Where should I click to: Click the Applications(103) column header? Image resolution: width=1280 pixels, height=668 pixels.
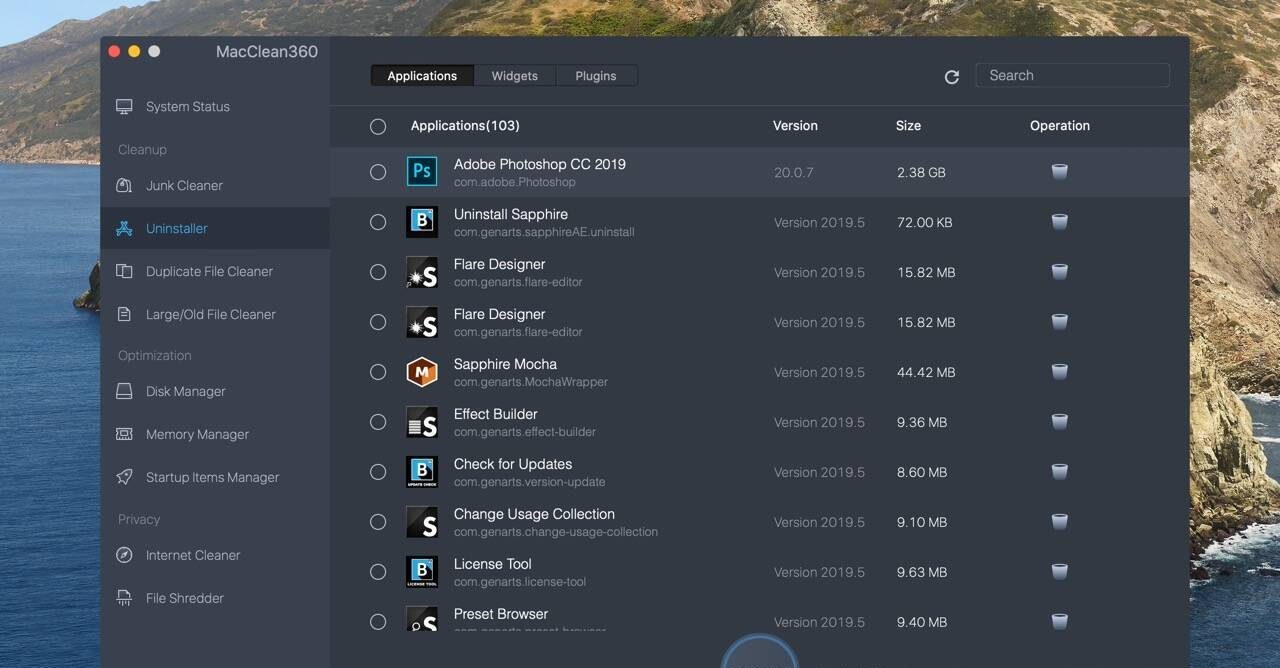(x=465, y=126)
